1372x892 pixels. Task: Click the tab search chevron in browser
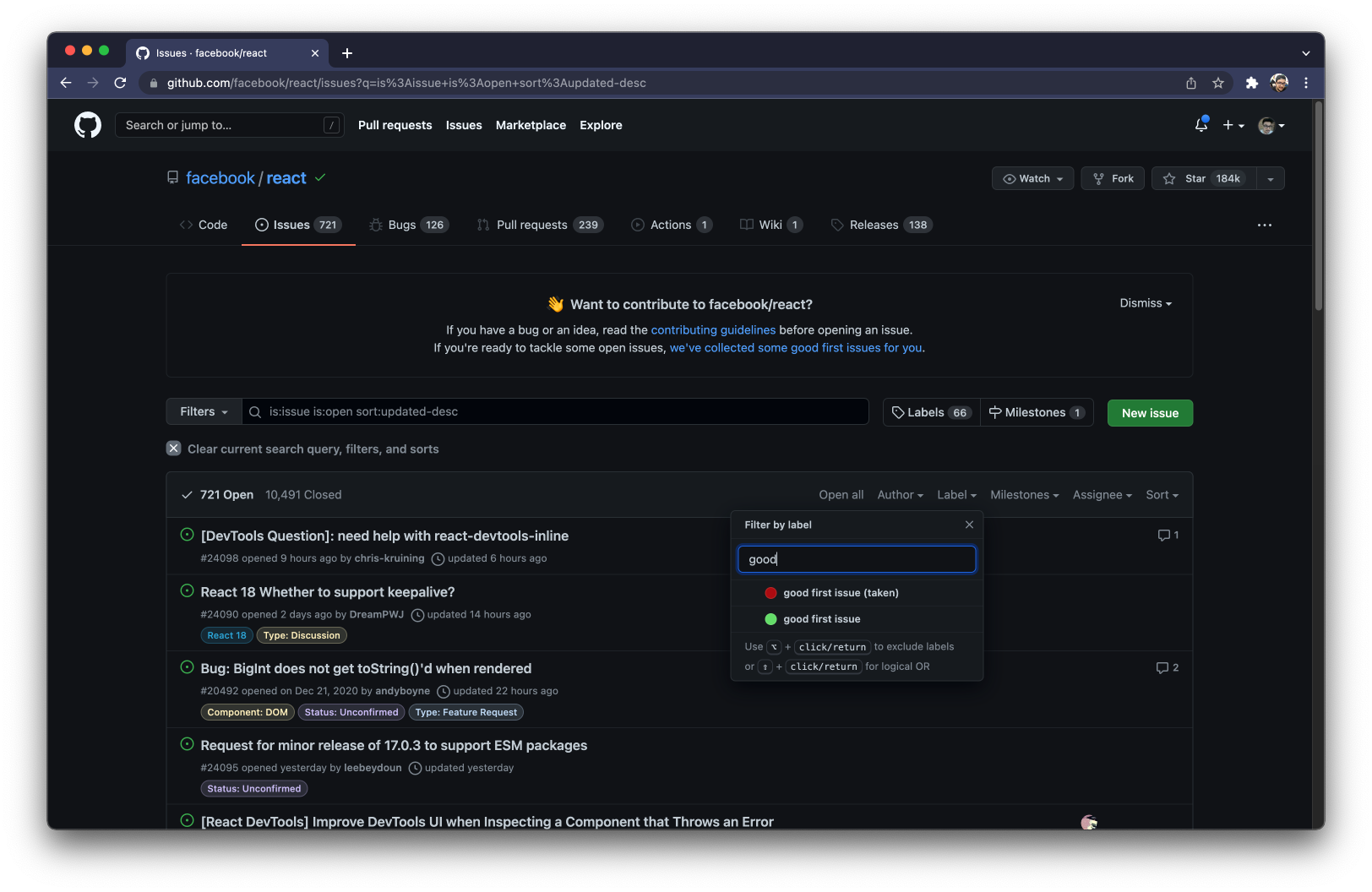click(x=1306, y=53)
